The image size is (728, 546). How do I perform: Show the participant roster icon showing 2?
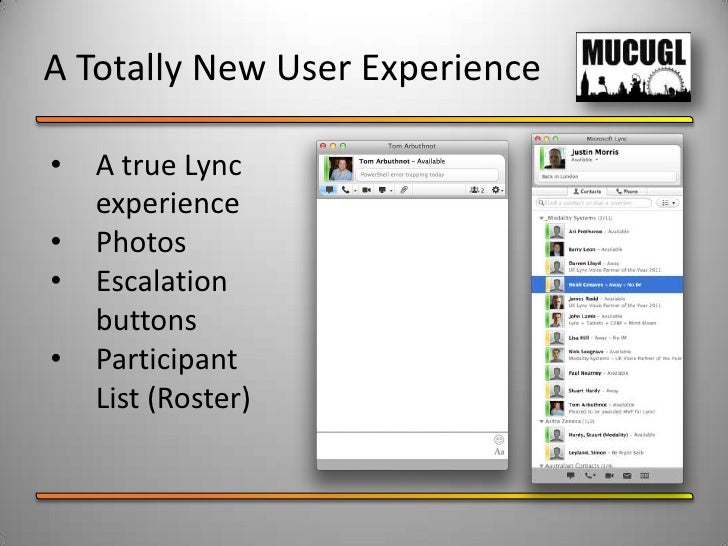point(477,190)
